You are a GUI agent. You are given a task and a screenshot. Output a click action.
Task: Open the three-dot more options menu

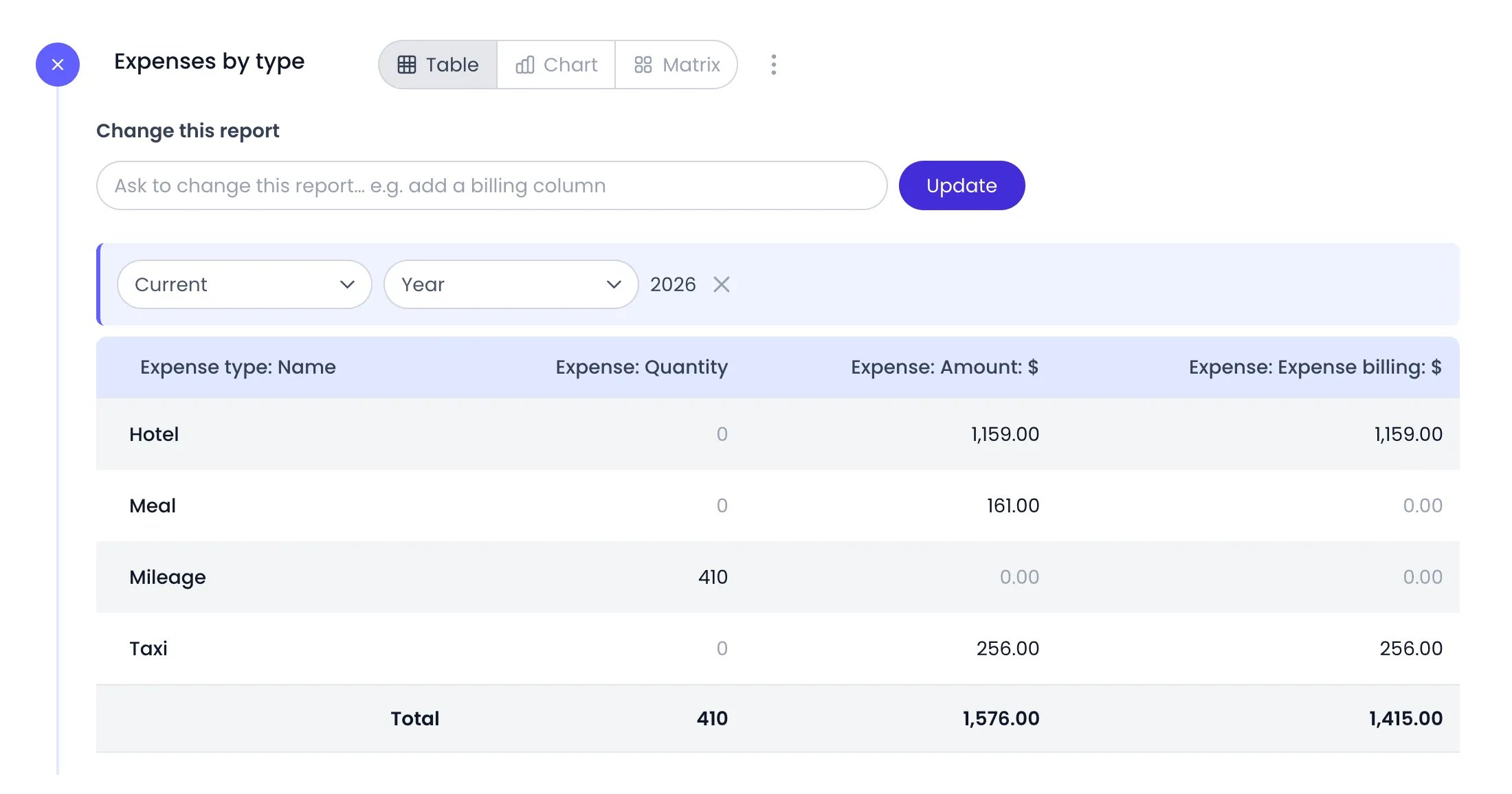tap(774, 65)
